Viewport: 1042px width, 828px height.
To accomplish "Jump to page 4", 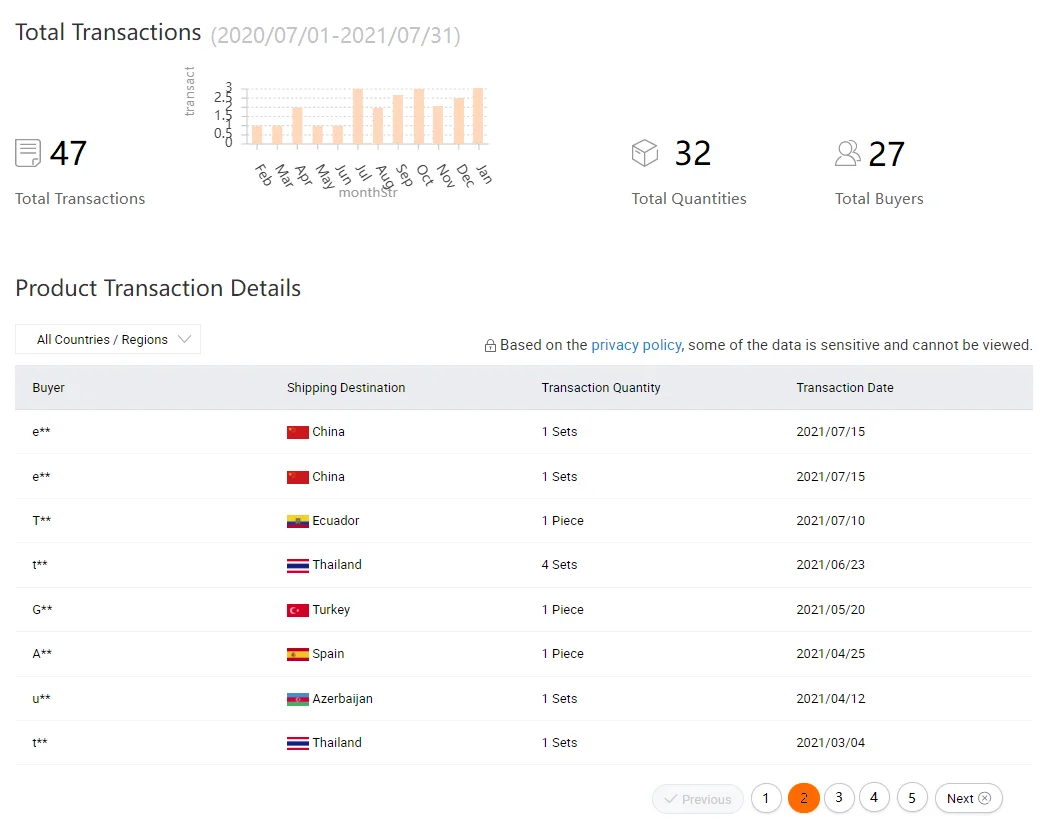I will pos(874,798).
